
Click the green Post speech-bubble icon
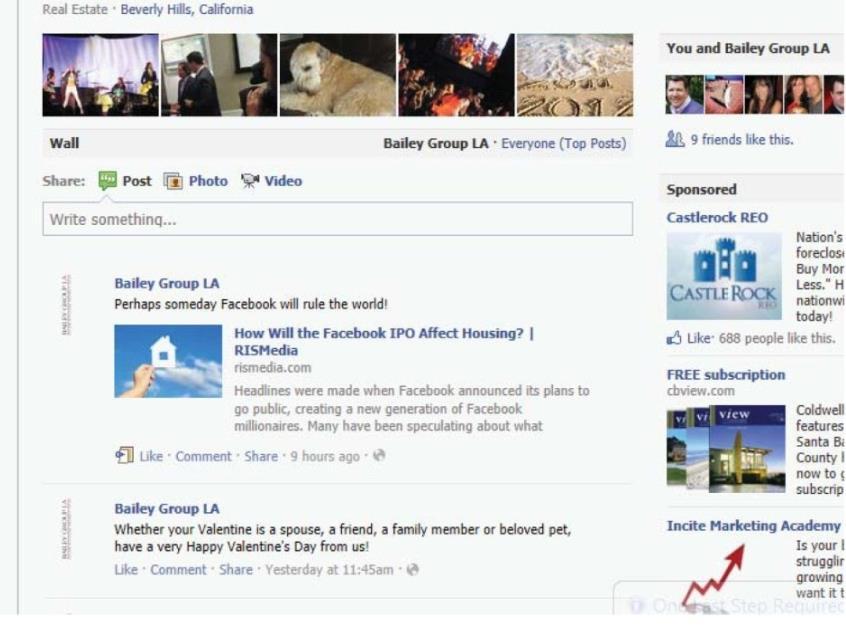[107, 180]
